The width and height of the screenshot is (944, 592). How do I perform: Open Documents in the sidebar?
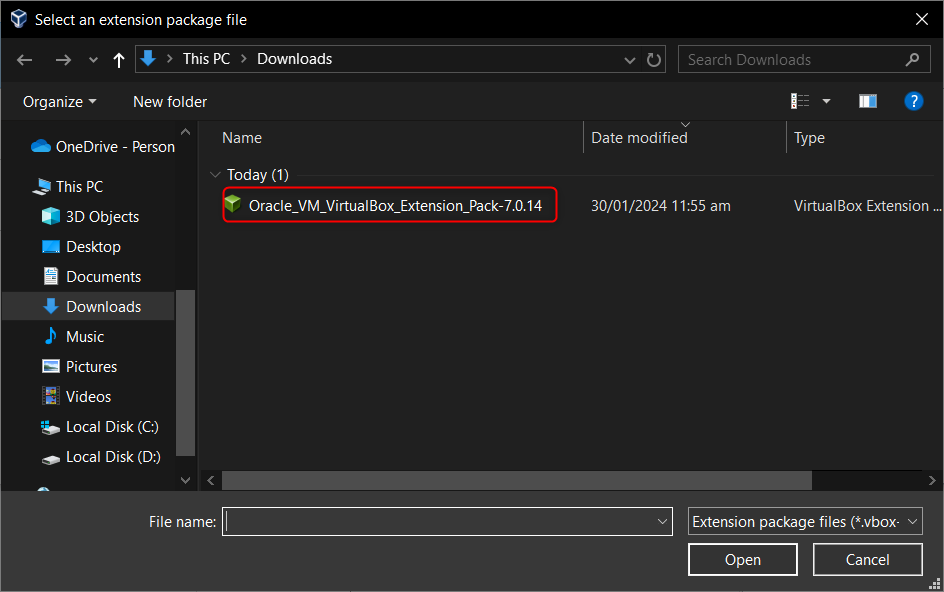tap(104, 277)
